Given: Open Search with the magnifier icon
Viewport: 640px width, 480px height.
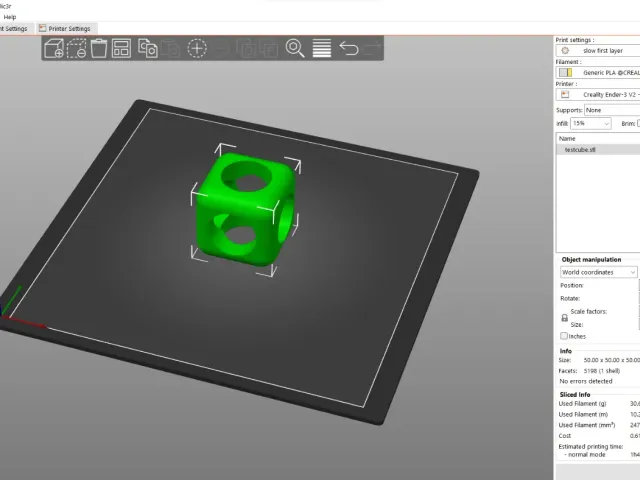Looking at the screenshot, I should [x=295, y=48].
